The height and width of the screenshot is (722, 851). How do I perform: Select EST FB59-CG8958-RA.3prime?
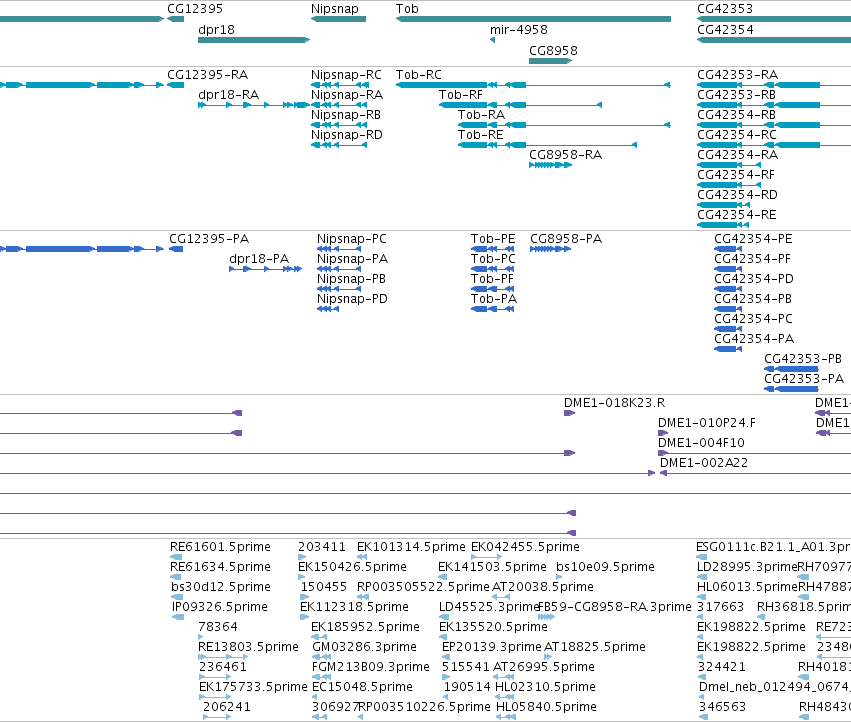(x=546, y=617)
